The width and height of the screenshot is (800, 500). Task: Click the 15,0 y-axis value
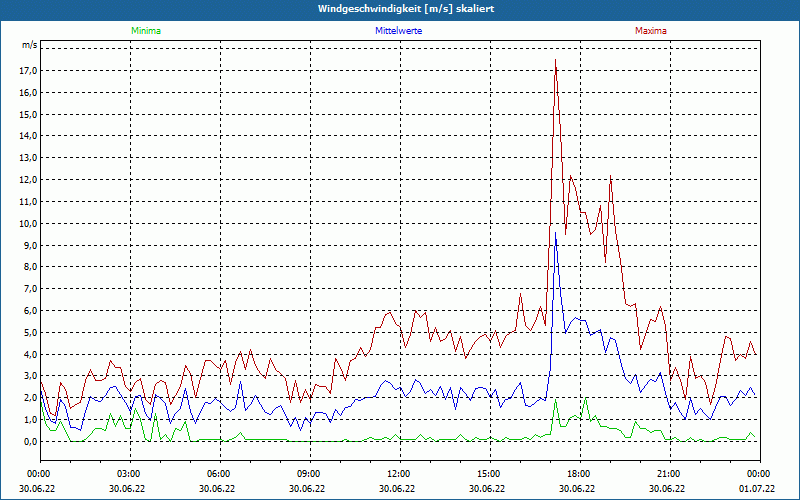(x=29, y=114)
